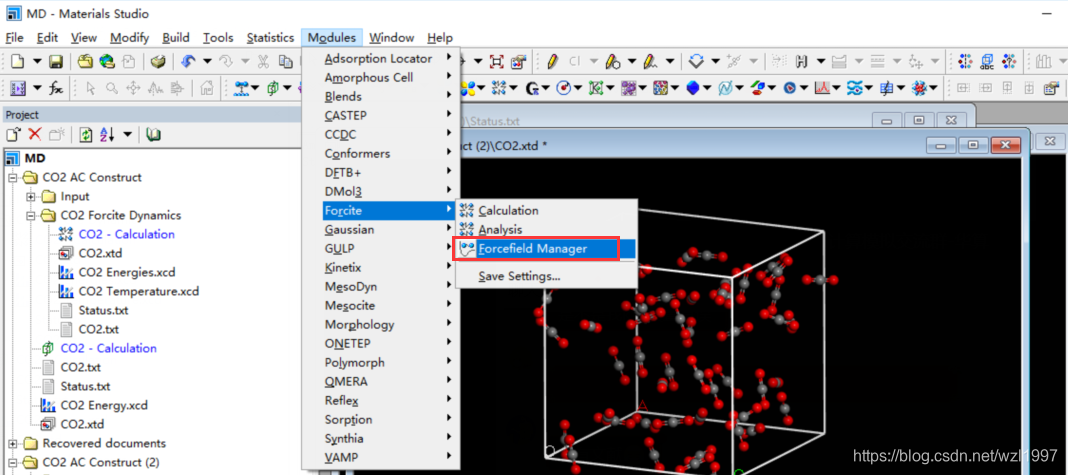Open the Help menu
1068x475 pixels.
440,37
